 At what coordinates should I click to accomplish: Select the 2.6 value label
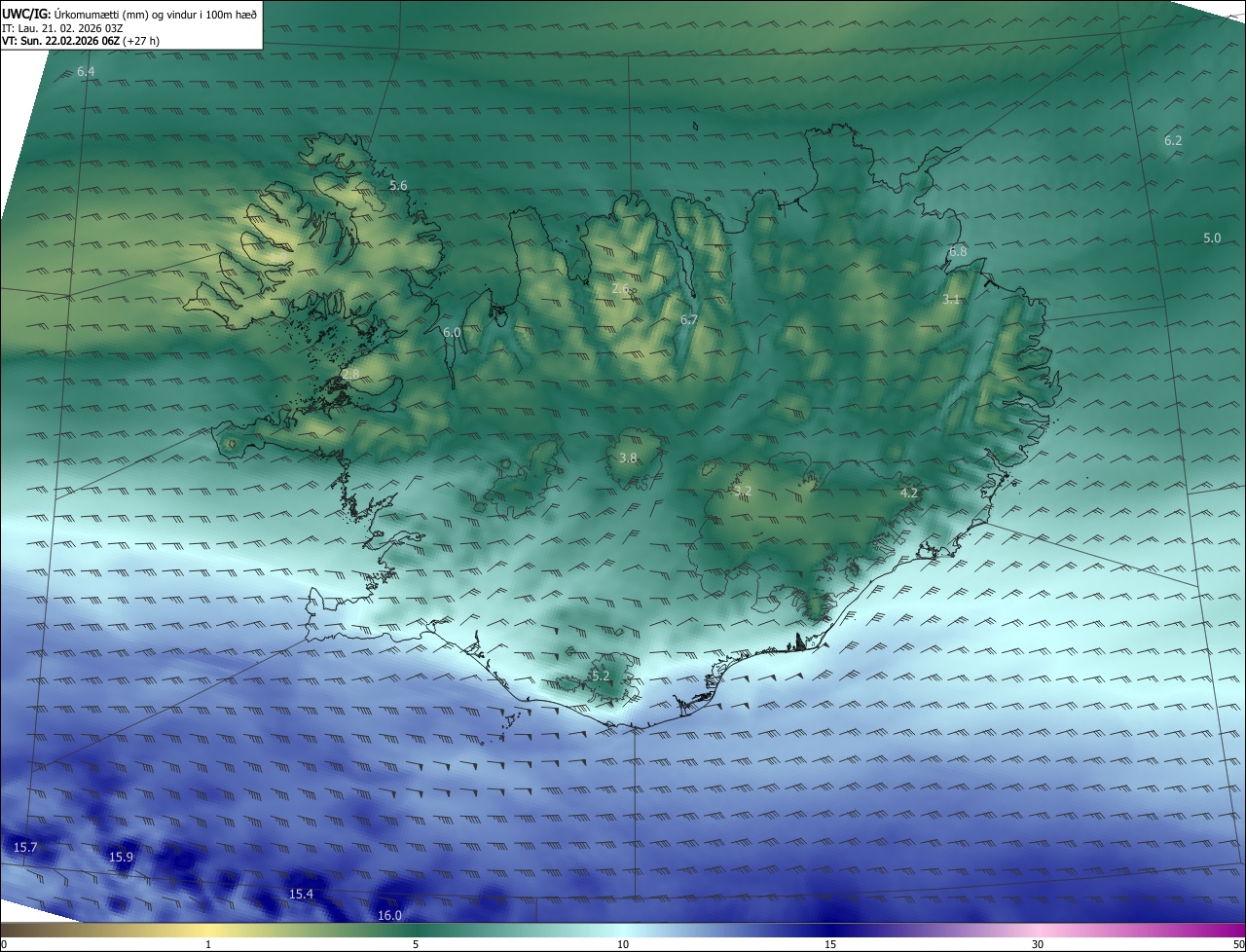pos(620,288)
